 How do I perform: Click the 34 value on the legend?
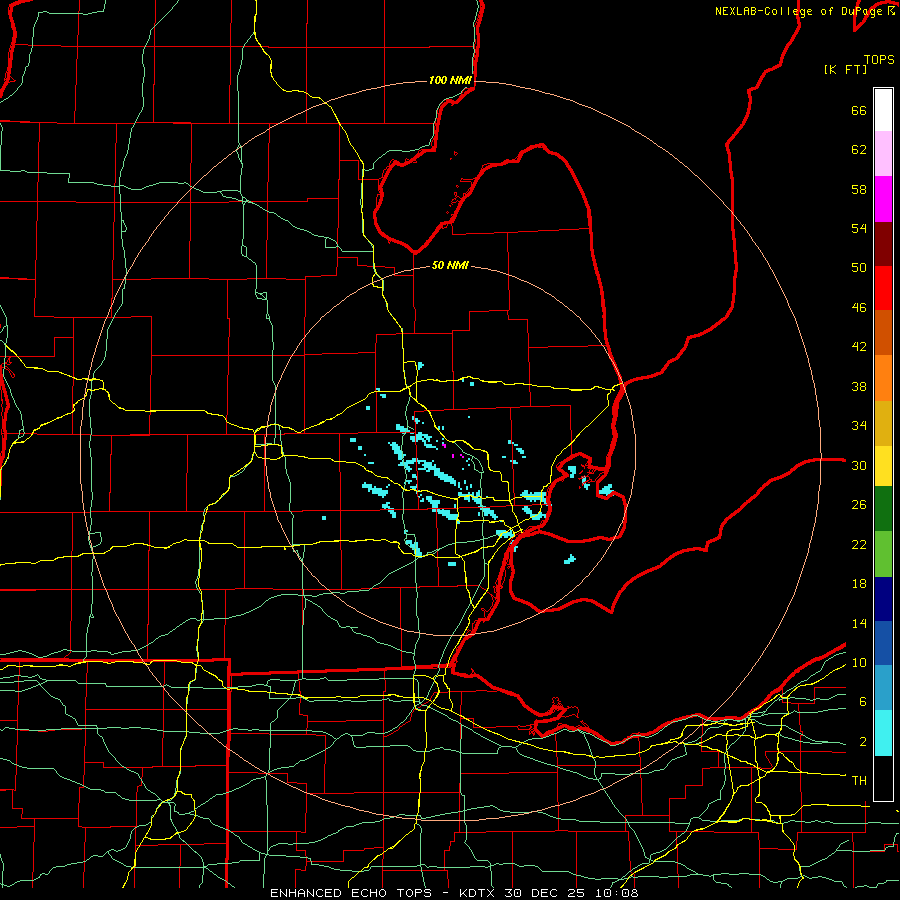[859, 426]
